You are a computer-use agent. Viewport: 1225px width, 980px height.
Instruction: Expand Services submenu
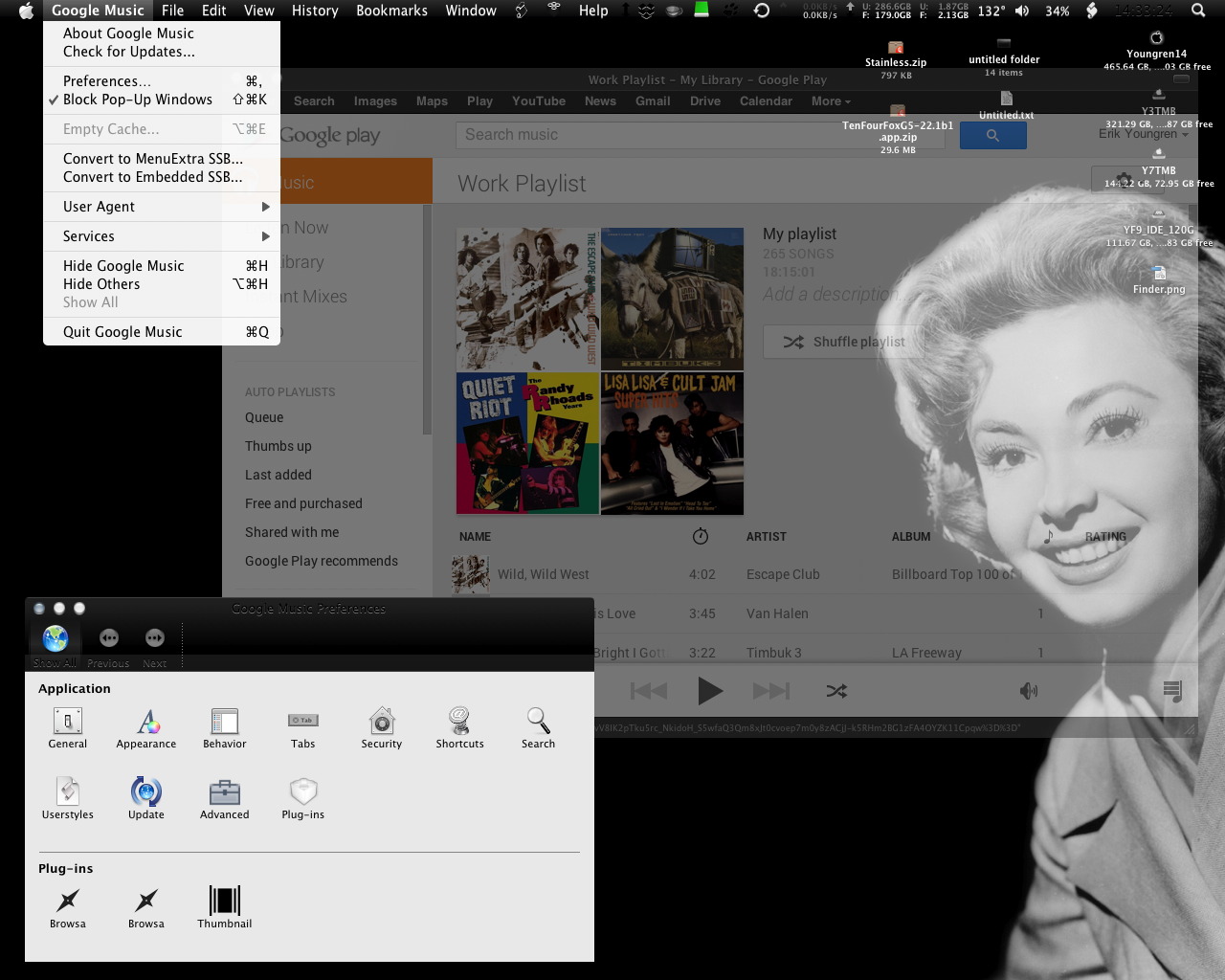(162, 236)
